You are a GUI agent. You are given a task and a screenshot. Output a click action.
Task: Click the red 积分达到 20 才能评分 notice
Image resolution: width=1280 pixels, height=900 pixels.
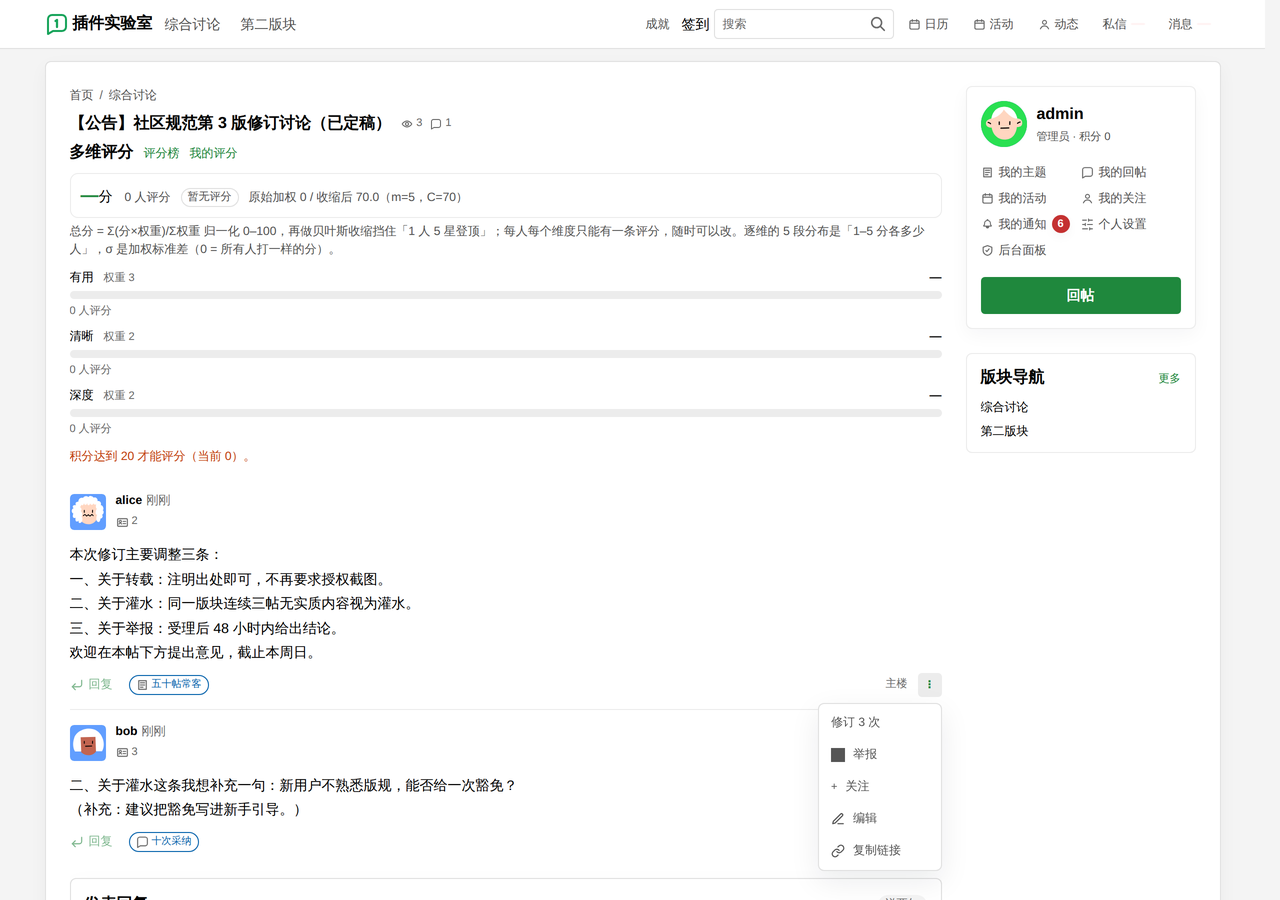[160, 456]
